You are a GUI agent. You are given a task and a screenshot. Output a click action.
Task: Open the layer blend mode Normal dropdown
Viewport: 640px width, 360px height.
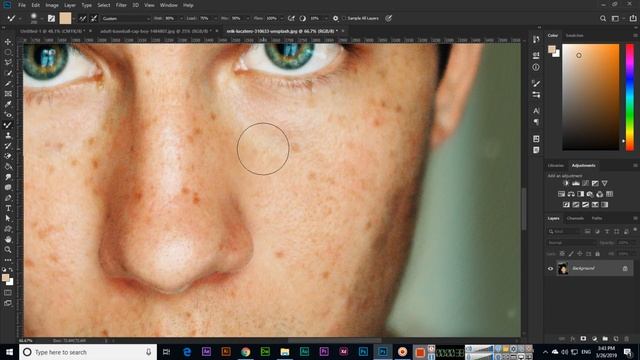tap(571, 243)
